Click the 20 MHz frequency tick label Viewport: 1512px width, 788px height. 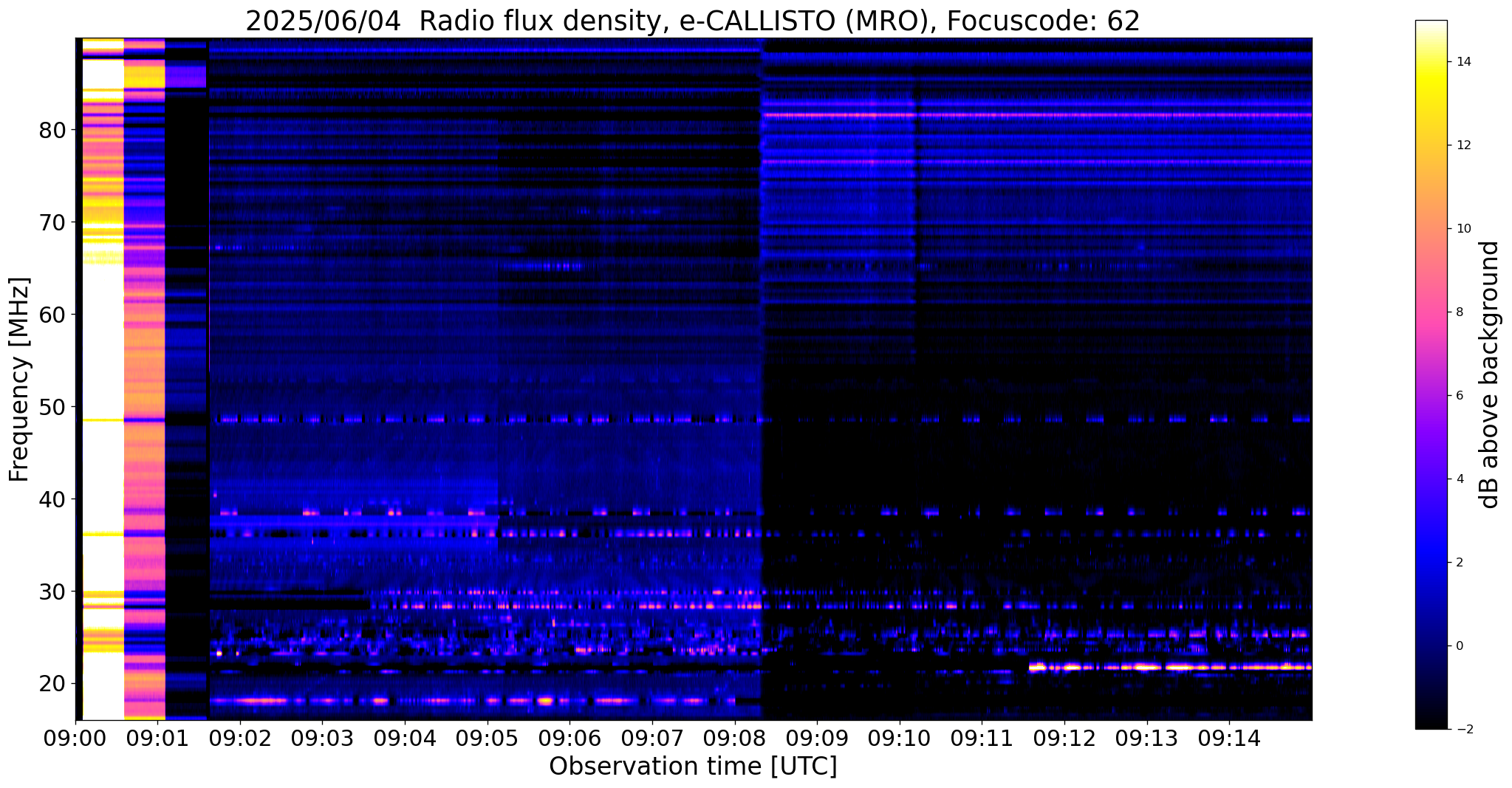click(x=52, y=684)
